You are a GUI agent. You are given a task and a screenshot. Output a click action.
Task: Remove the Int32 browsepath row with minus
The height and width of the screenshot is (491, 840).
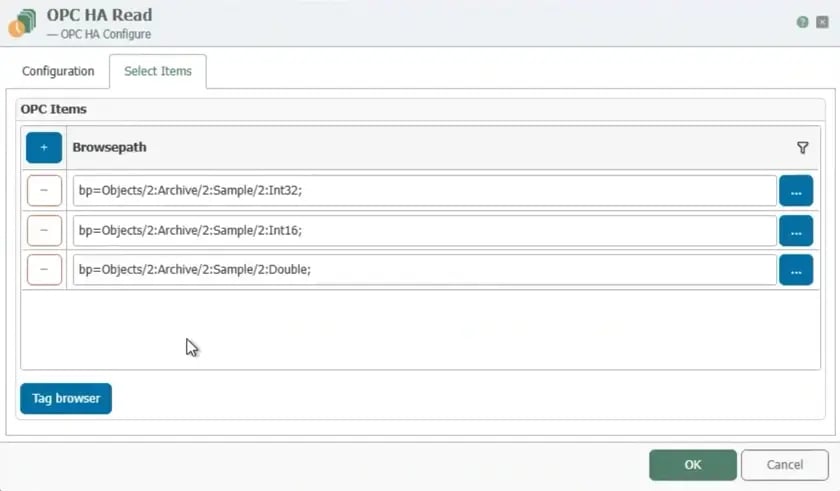point(43,191)
